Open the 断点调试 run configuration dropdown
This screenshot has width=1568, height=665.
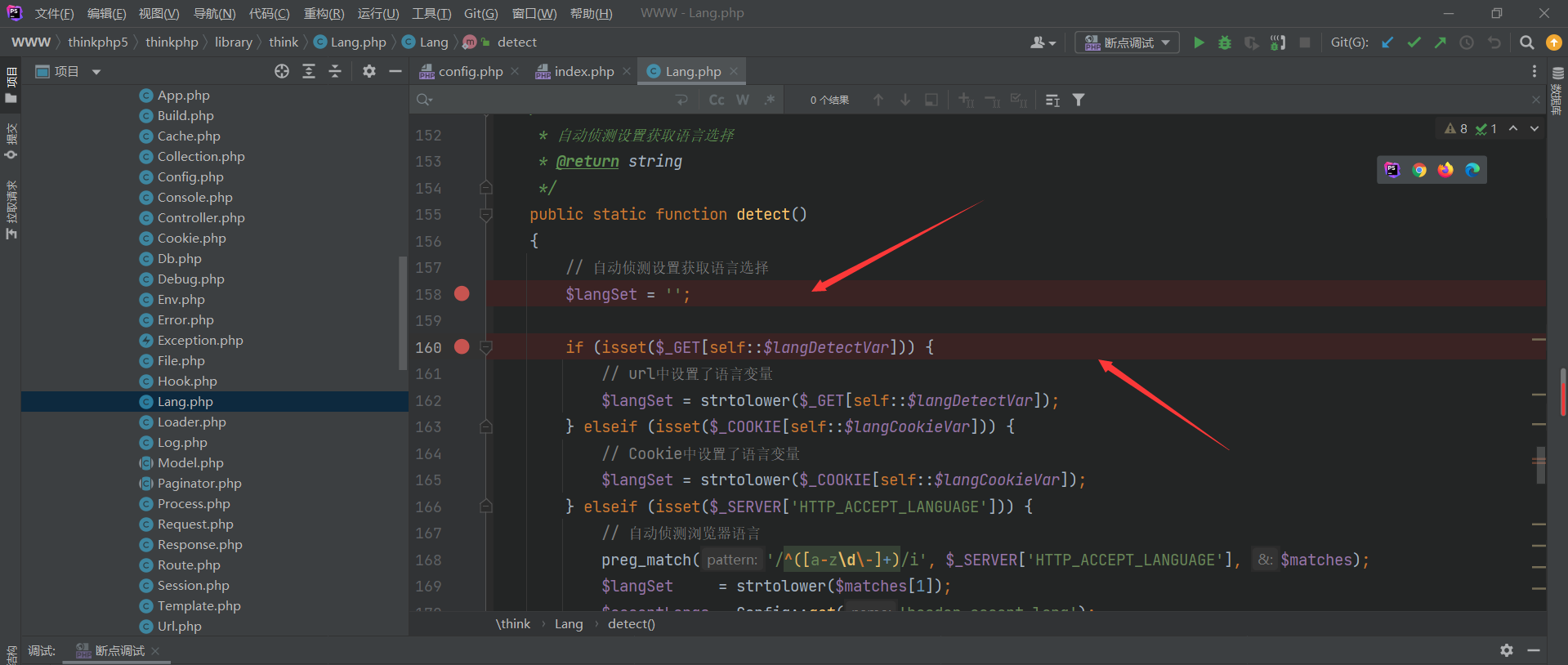click(1127, 42)
